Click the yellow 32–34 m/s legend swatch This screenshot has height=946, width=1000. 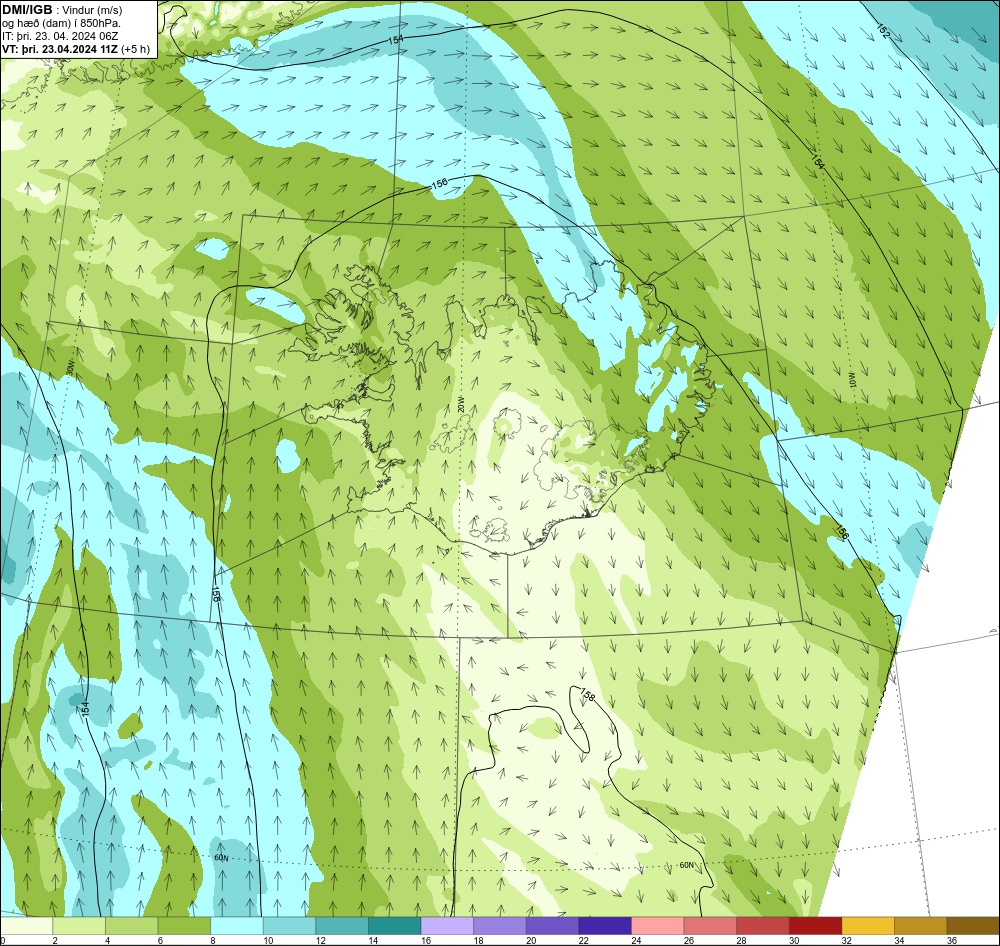click(869, 926)
